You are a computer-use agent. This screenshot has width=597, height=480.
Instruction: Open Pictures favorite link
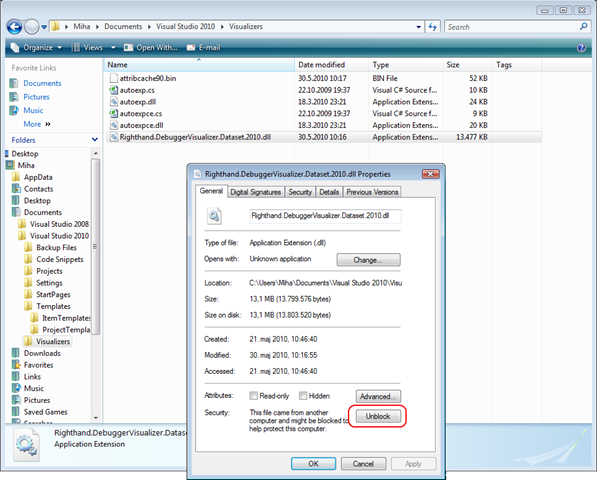tap(36, 97)
